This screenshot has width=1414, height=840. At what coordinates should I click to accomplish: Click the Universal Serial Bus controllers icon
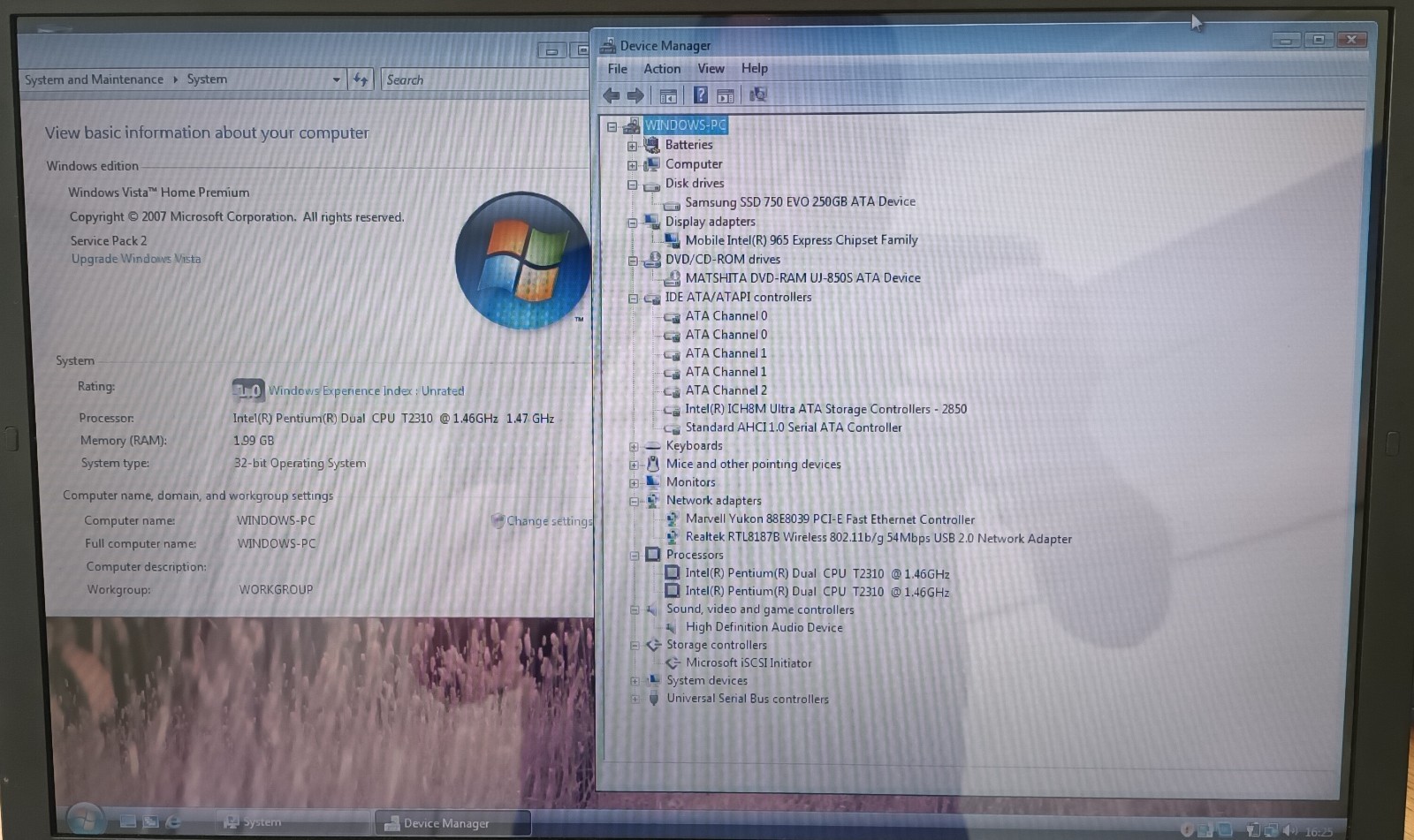[x=654, y=699]
